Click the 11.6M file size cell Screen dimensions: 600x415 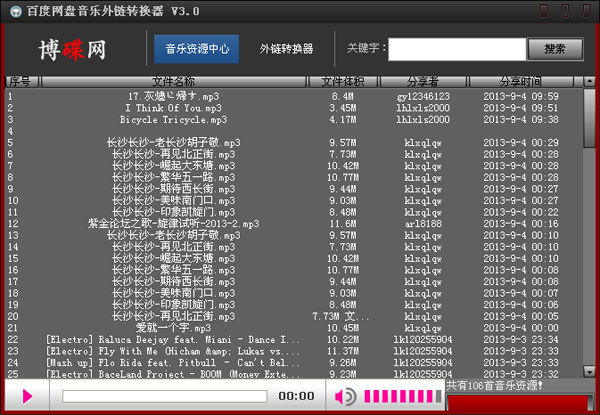click(x=343, y=223)
